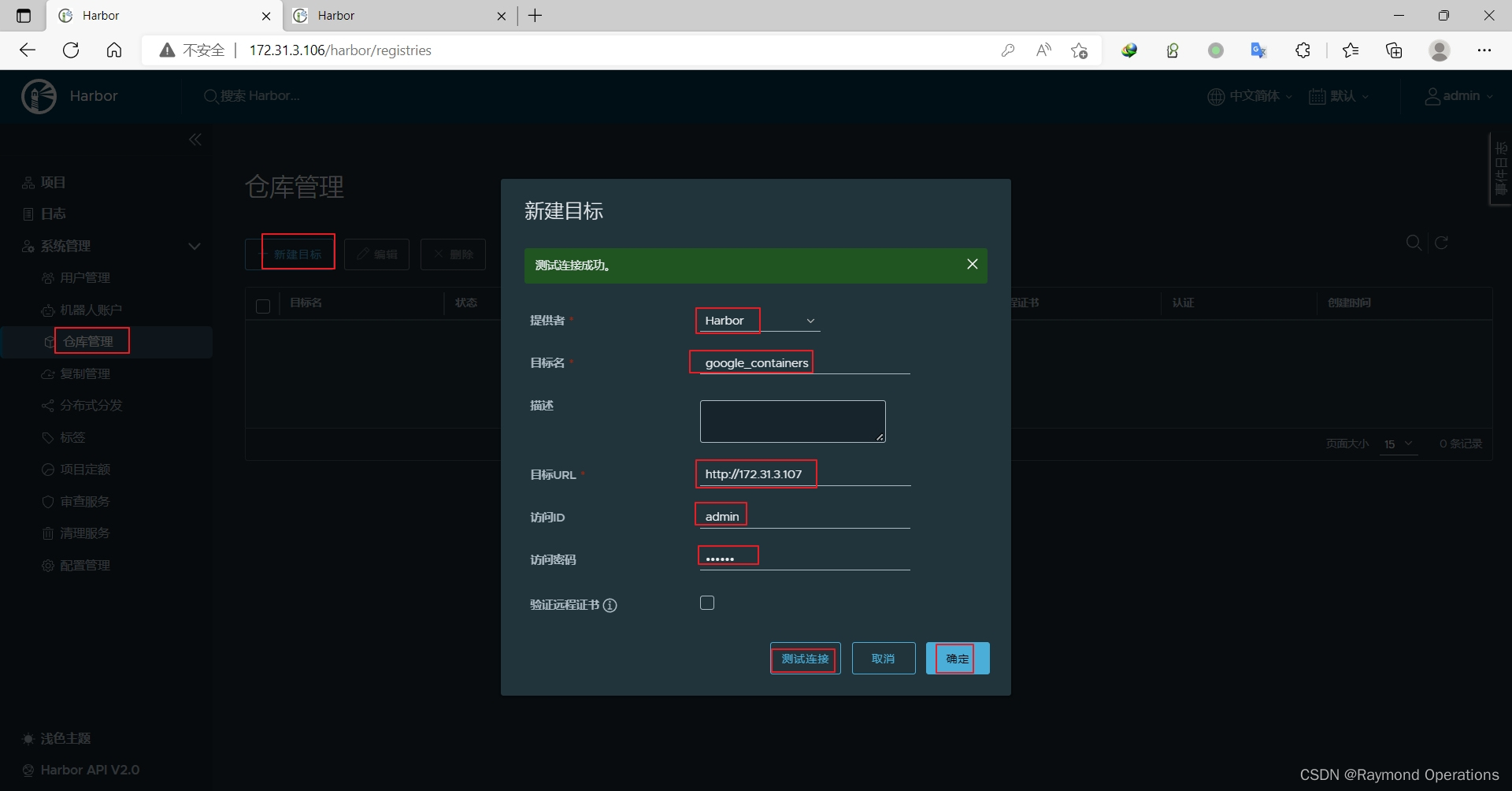This screenshot has width=1512, height=791.
Task: Click the 访问ID input field
Action: pyautogui.click(x=805, y=517)
